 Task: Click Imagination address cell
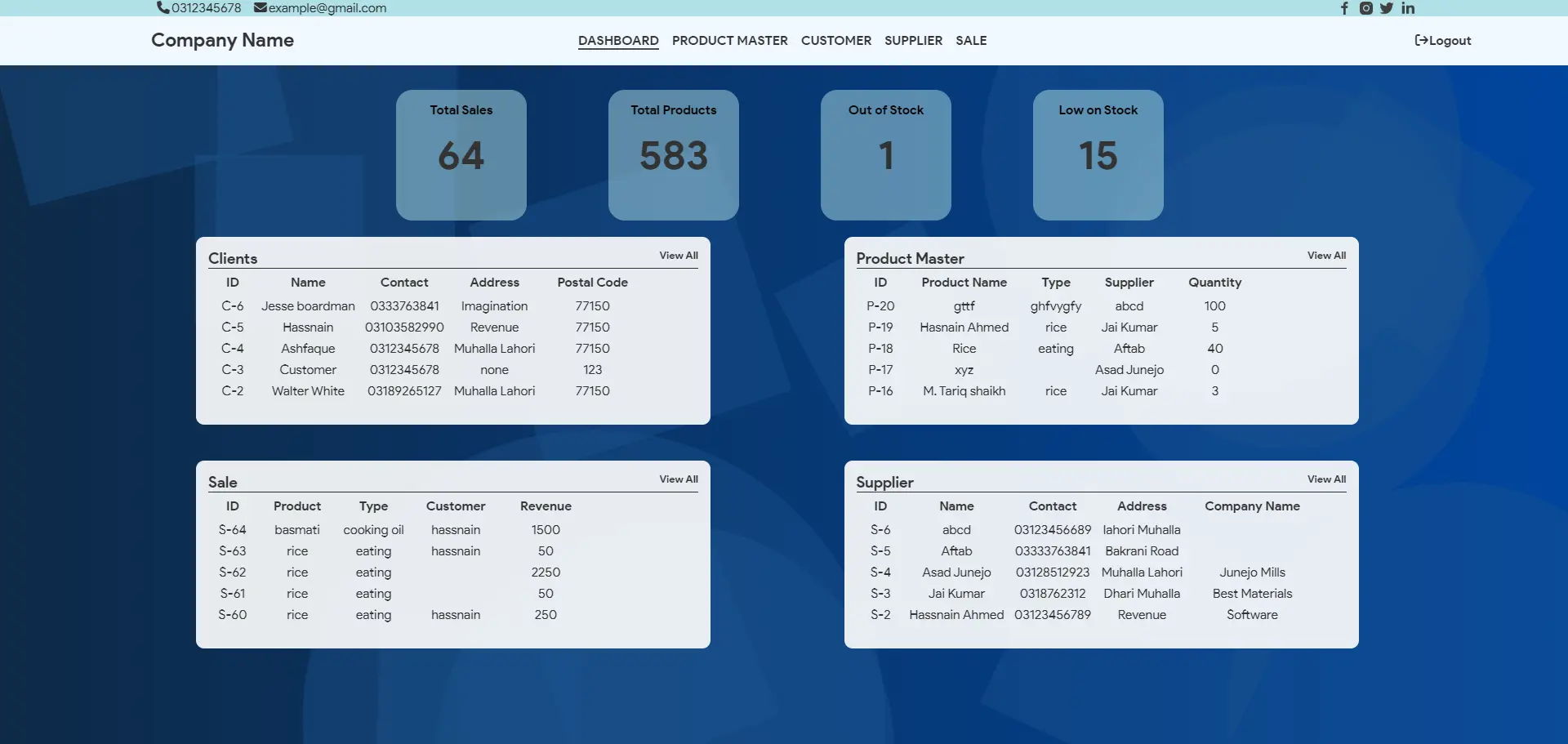494,306
